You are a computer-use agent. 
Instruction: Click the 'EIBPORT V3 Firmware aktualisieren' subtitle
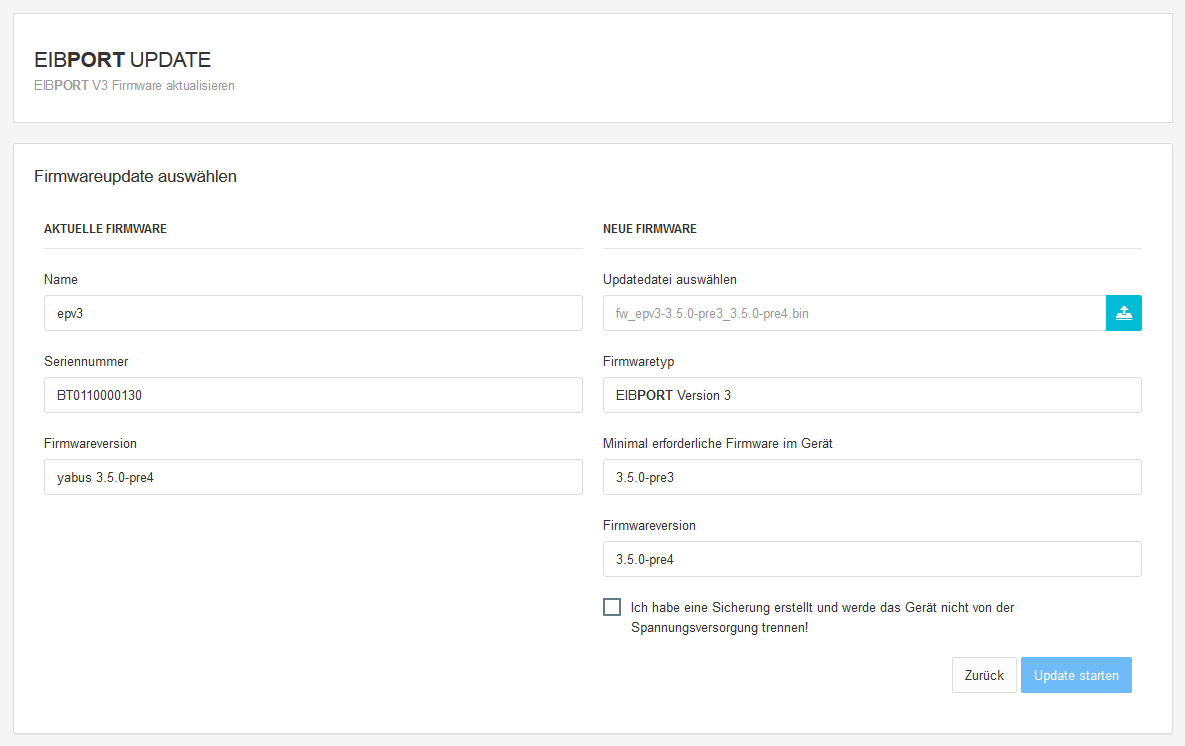pyautogui.click(x=134, y=86)
